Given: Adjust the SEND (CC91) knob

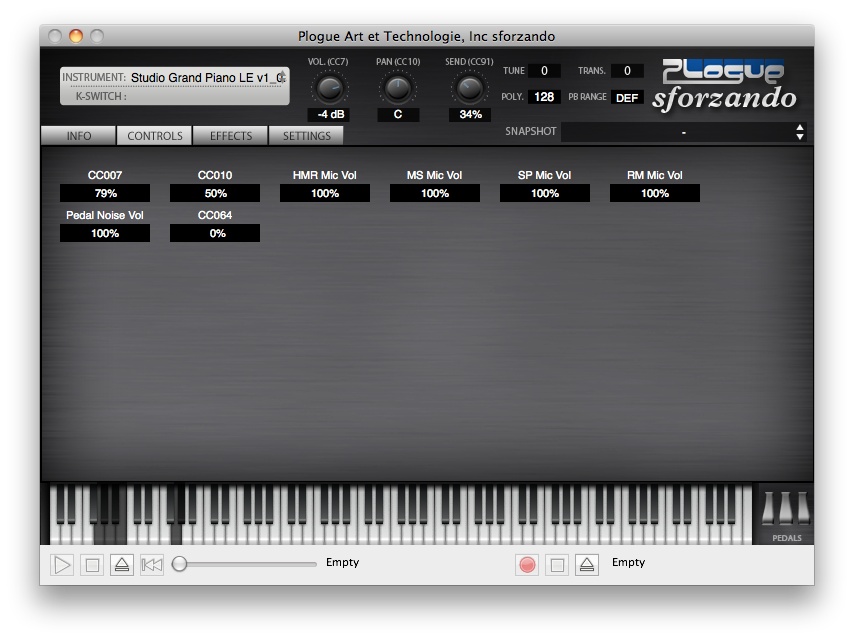Looking at the screenshot, I should click(469, 88).
